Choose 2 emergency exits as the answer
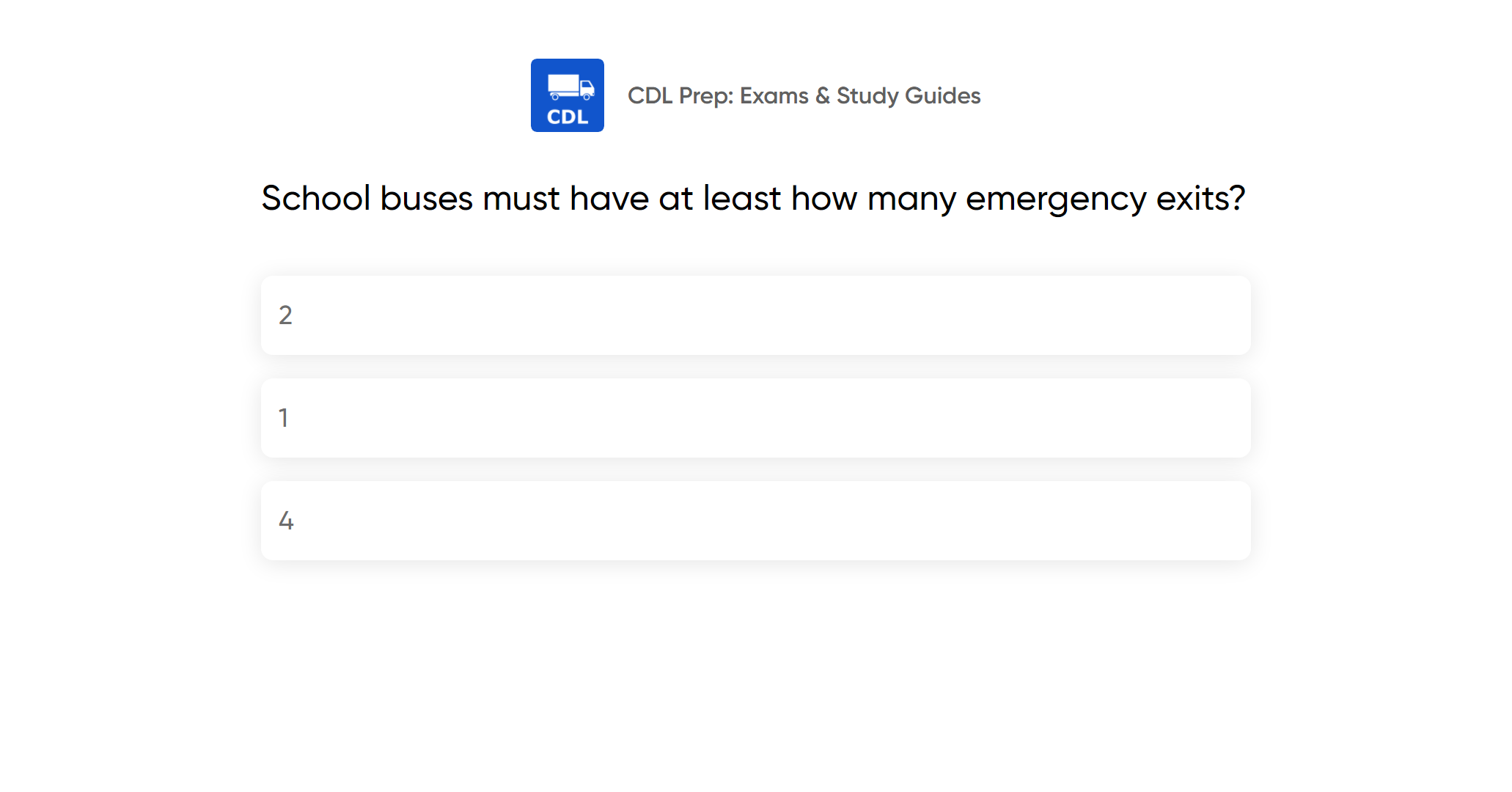Screen dimensions: 1512x792 (x=755, y=315)
